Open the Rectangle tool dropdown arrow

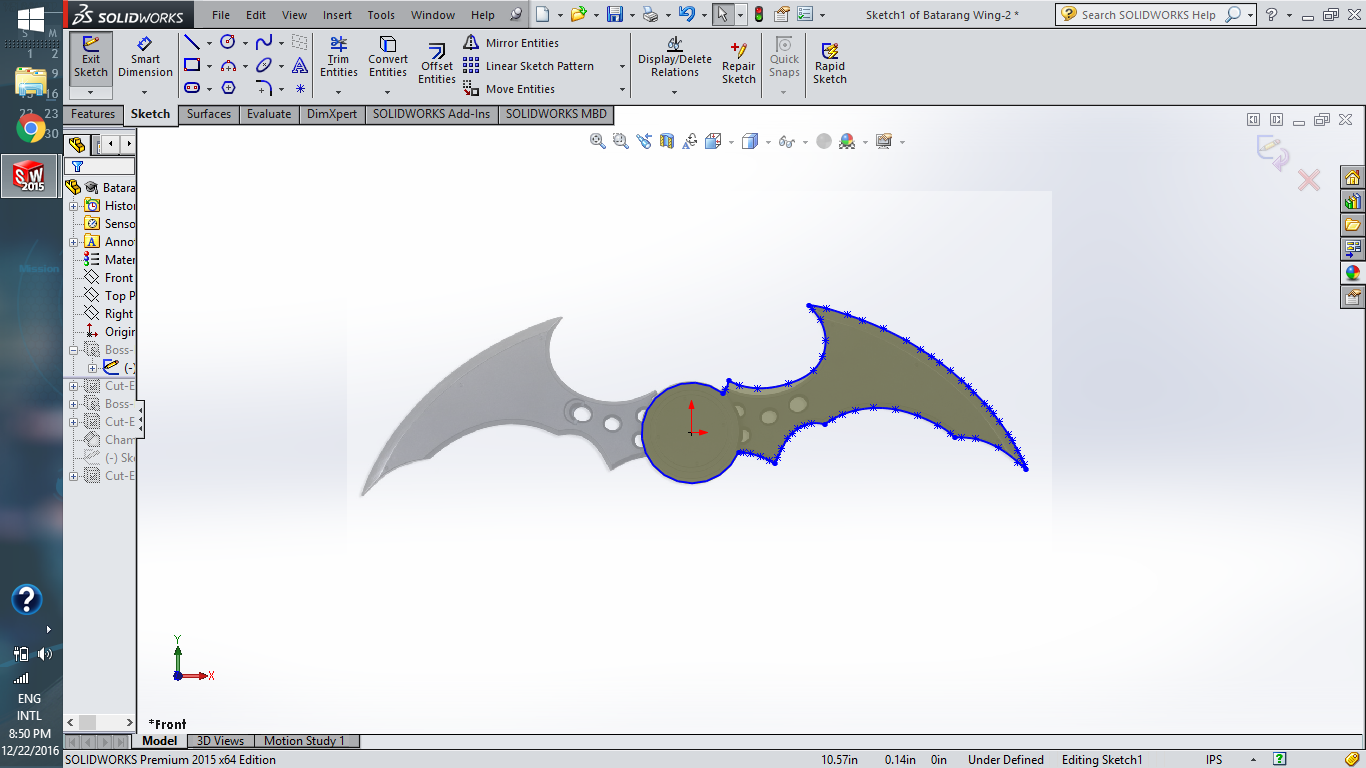click(209, 66)
